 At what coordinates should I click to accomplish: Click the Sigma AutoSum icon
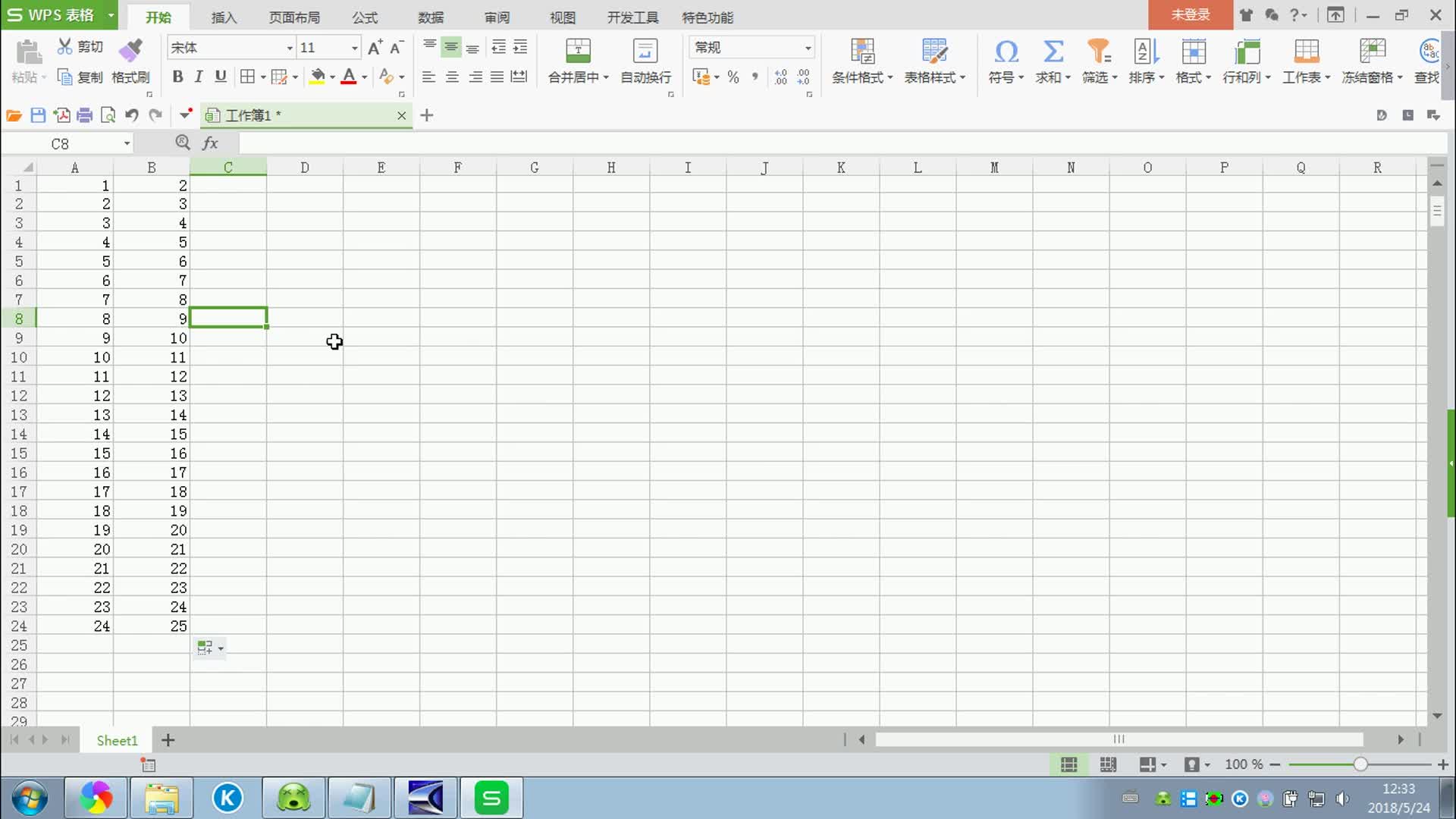1053,50
